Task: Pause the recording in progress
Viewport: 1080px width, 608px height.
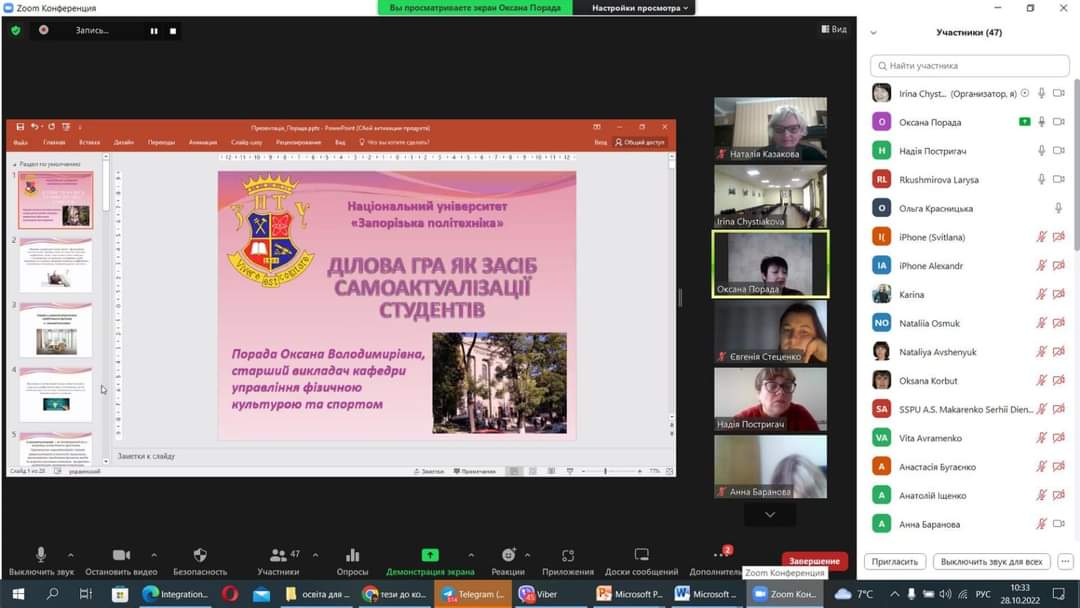Action: click(x=154, y=31)
